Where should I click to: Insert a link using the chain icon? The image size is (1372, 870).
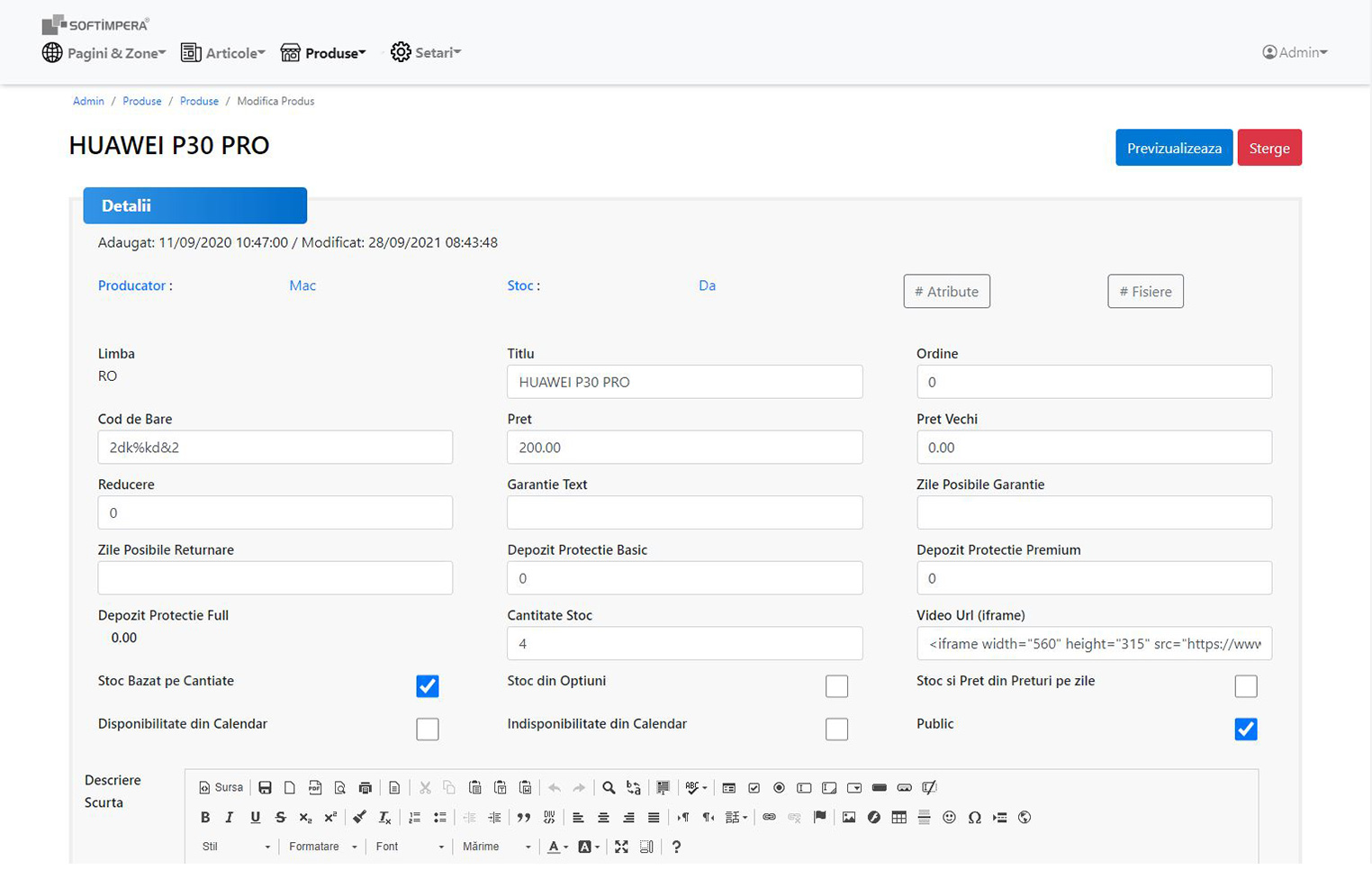pyautogui.click(x=769, y=818)
